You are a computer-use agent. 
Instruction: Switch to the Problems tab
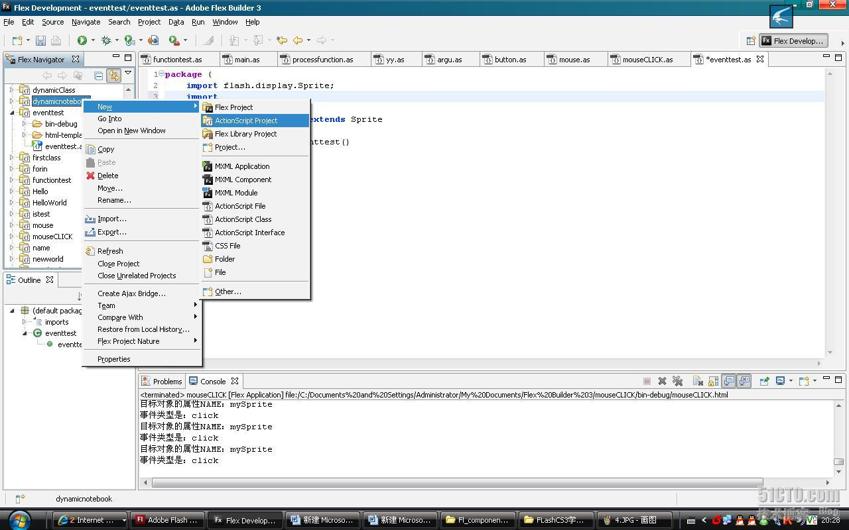pos(162,381)
